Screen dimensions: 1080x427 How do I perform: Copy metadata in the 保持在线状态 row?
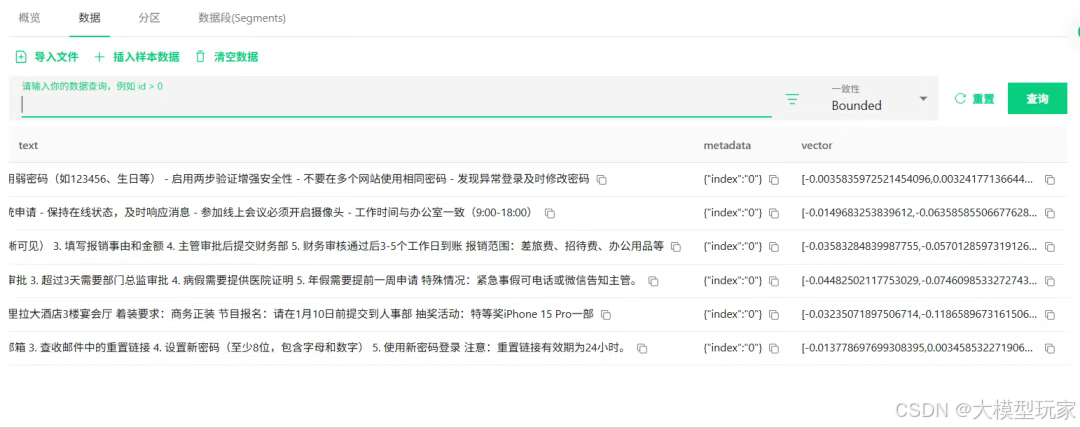click(773, 214)
